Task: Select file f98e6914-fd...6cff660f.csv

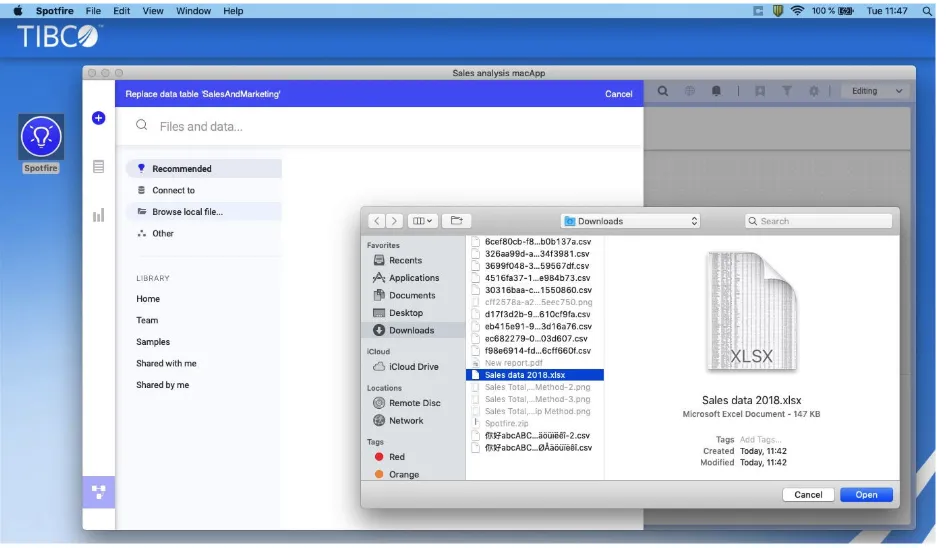Action: coord(535,351)
